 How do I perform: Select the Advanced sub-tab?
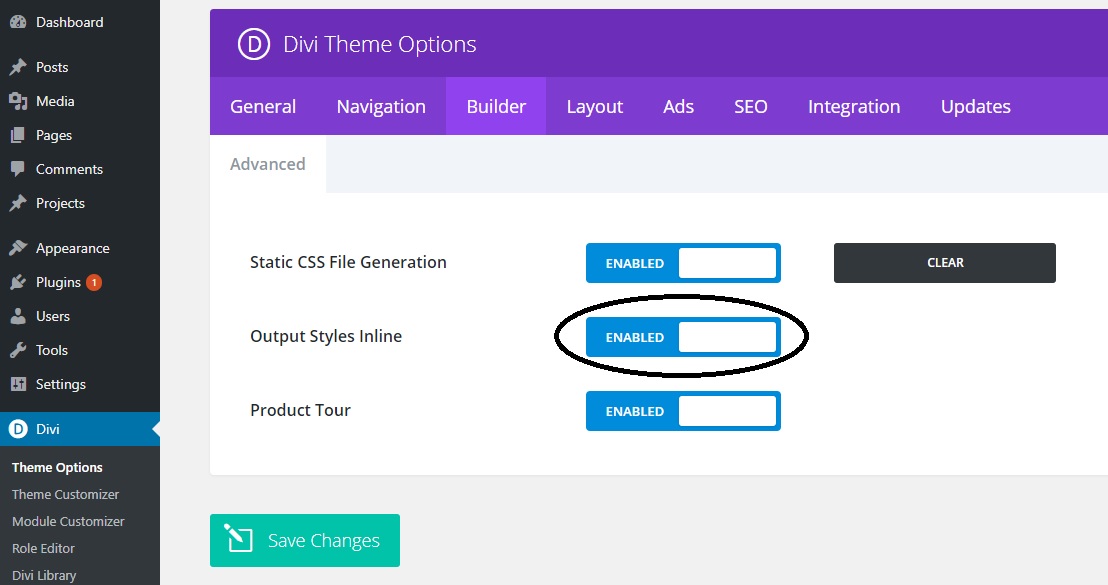(268, 164)
